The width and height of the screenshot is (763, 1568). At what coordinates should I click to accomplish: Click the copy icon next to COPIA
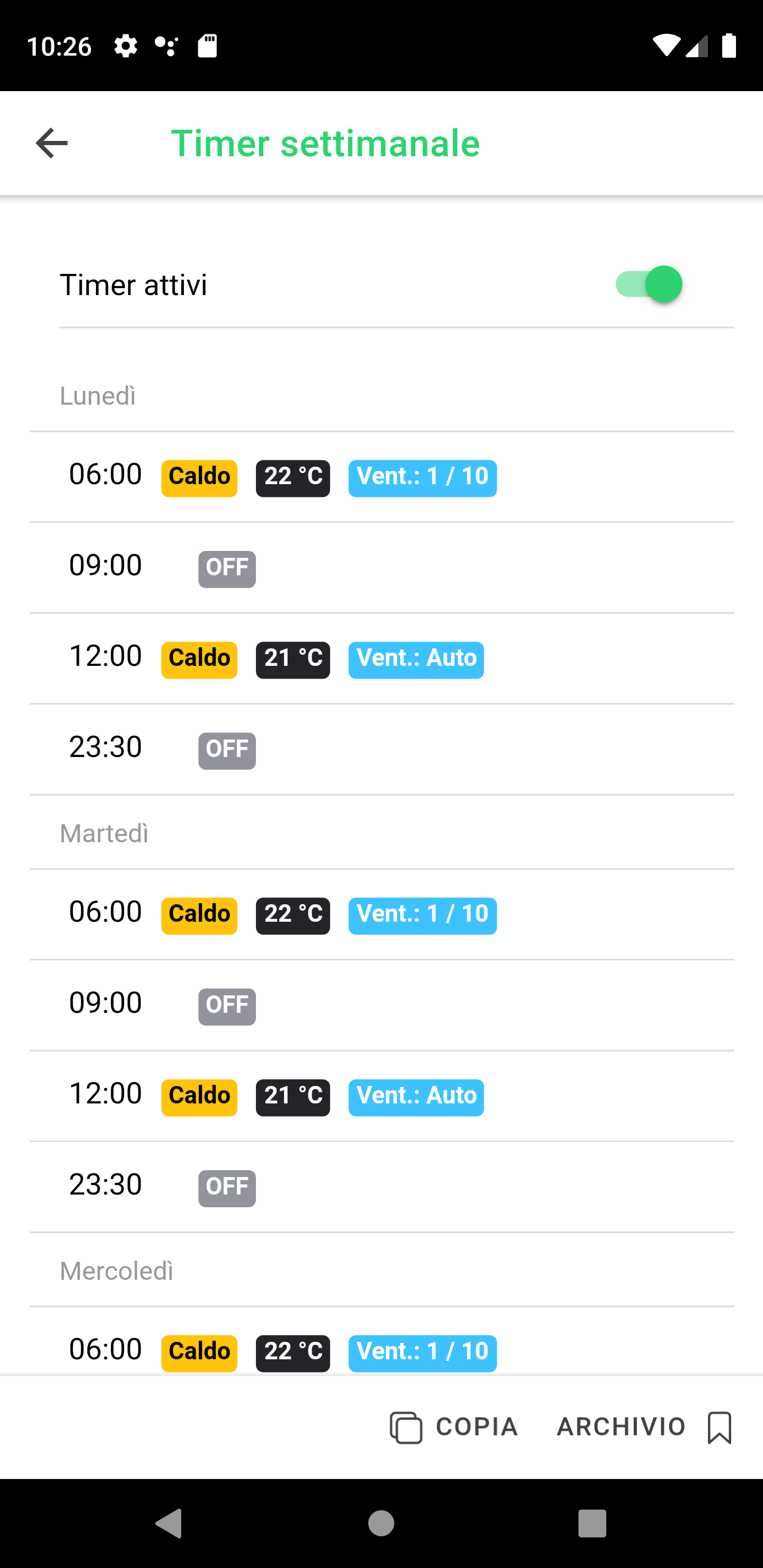pos(405,1427)
